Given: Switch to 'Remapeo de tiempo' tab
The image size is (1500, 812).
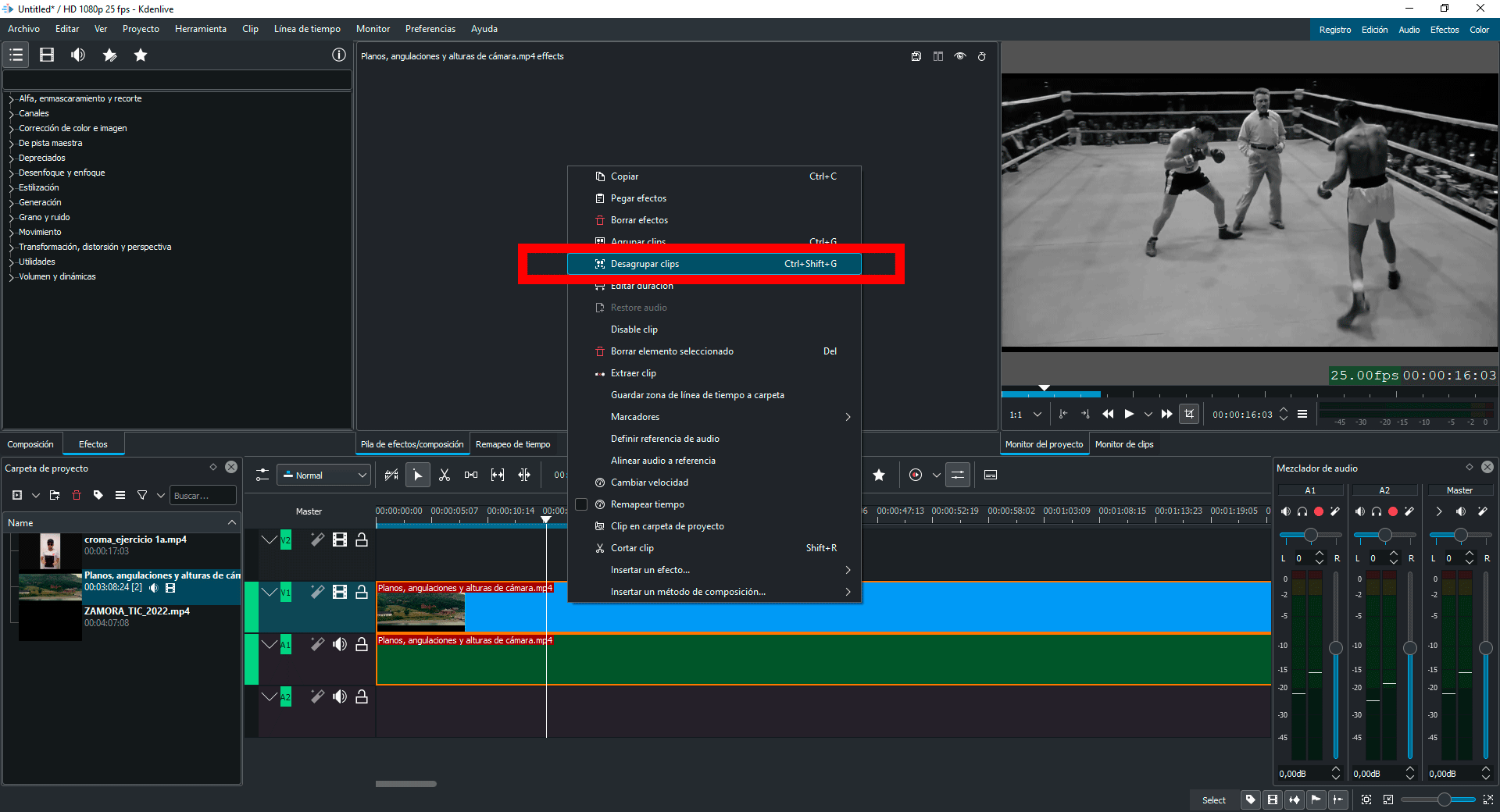Looking at the screenshot, I should pos(512,444).
